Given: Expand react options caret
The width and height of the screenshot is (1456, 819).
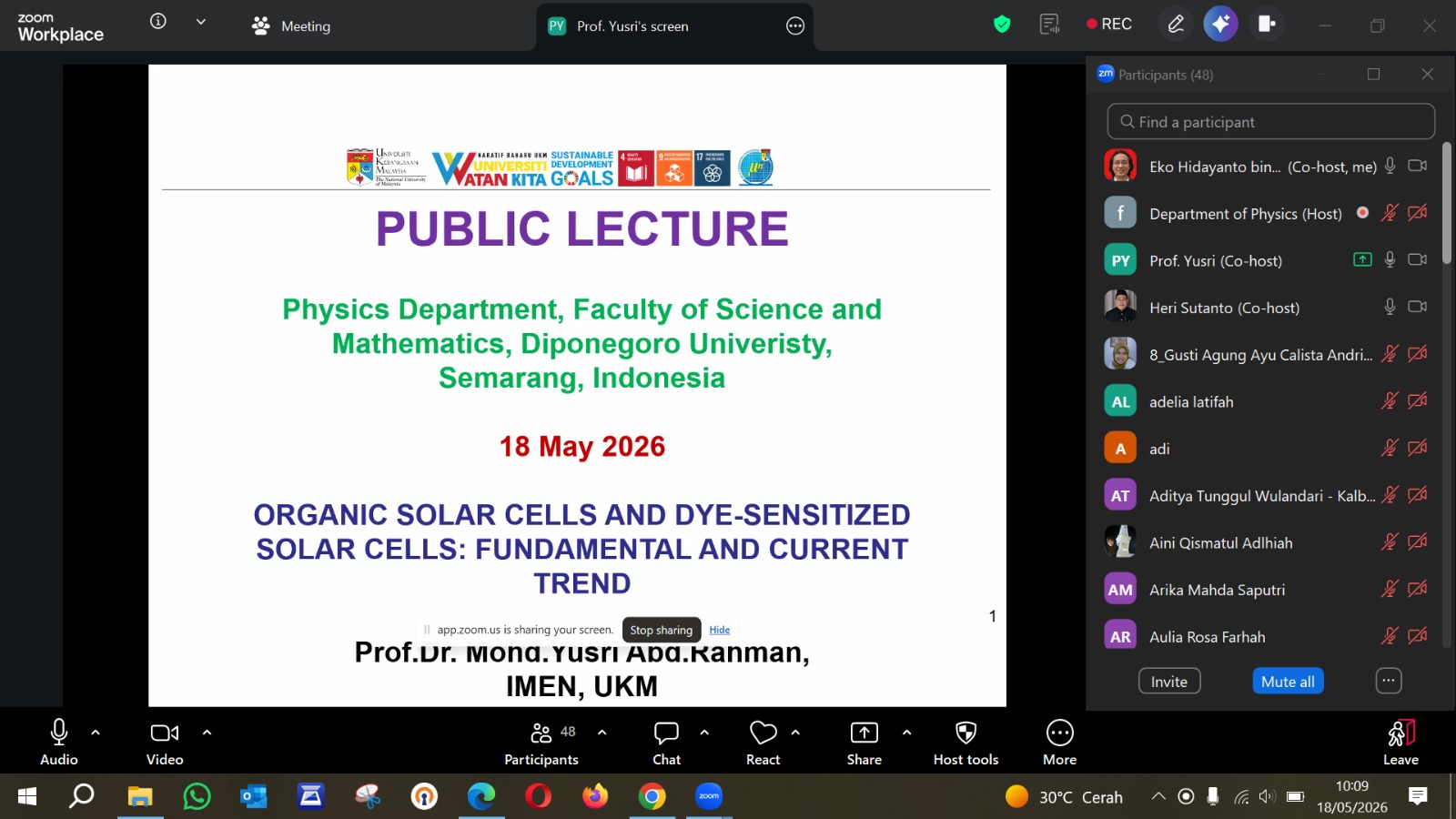Looking at the screenshot, I should coord(795,732).
